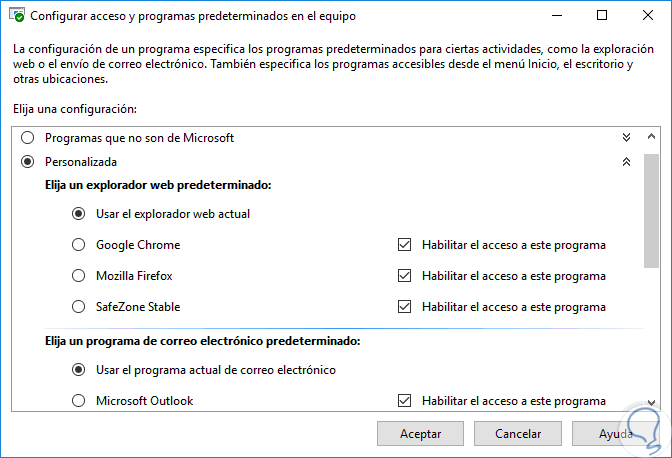Uncheck program access for Google Chrome
This screenshot has width=672, height=458.
pos(404,245)
